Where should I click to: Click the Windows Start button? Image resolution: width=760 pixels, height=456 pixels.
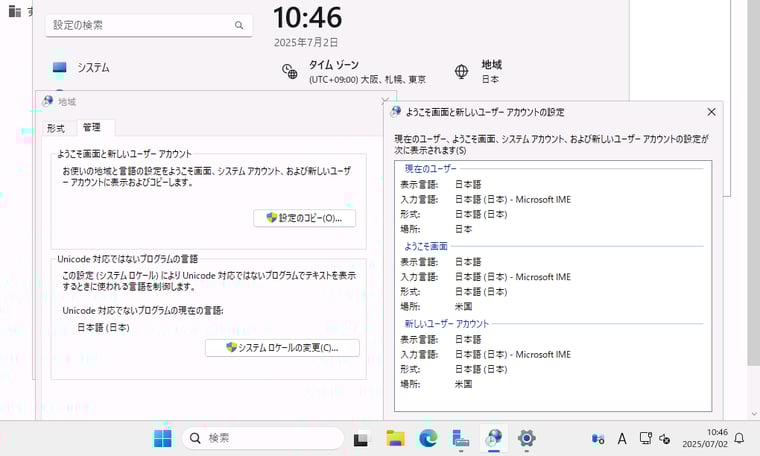162,438
